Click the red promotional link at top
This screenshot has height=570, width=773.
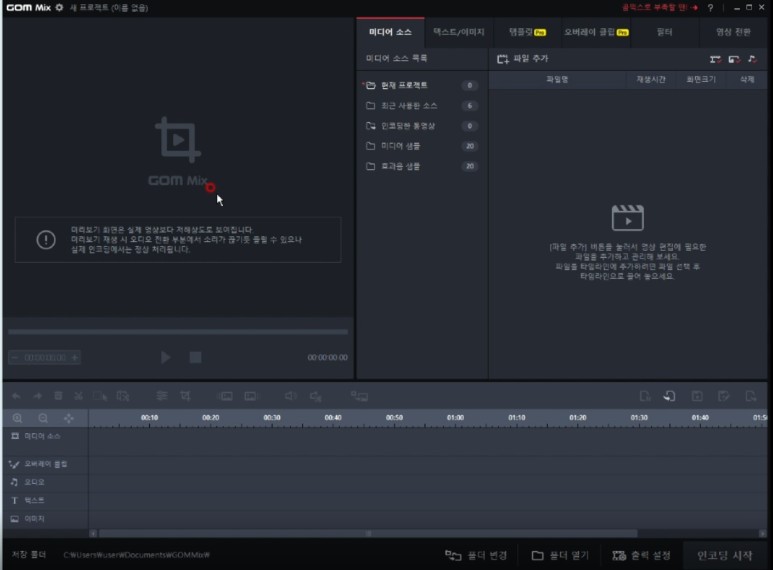pos(660,7)
